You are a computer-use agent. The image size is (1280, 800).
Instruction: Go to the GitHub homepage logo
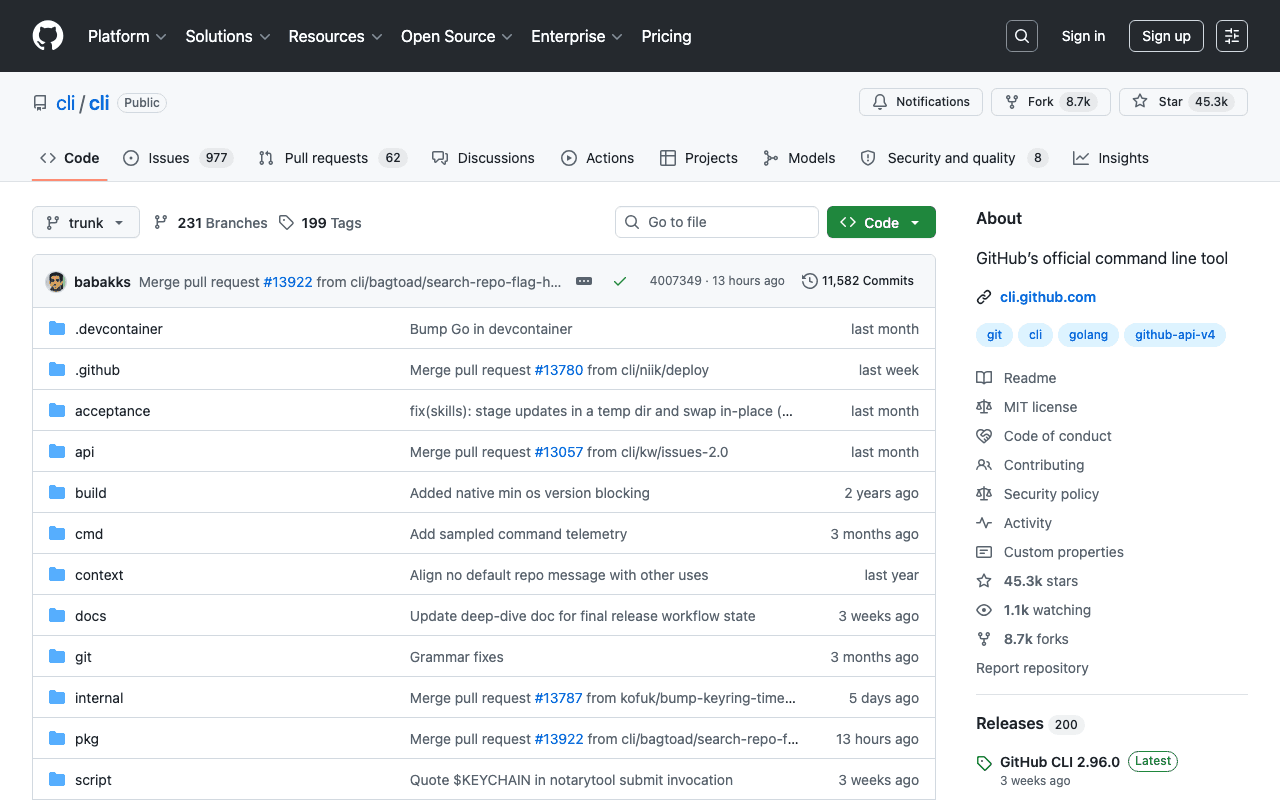coord(48,36)
